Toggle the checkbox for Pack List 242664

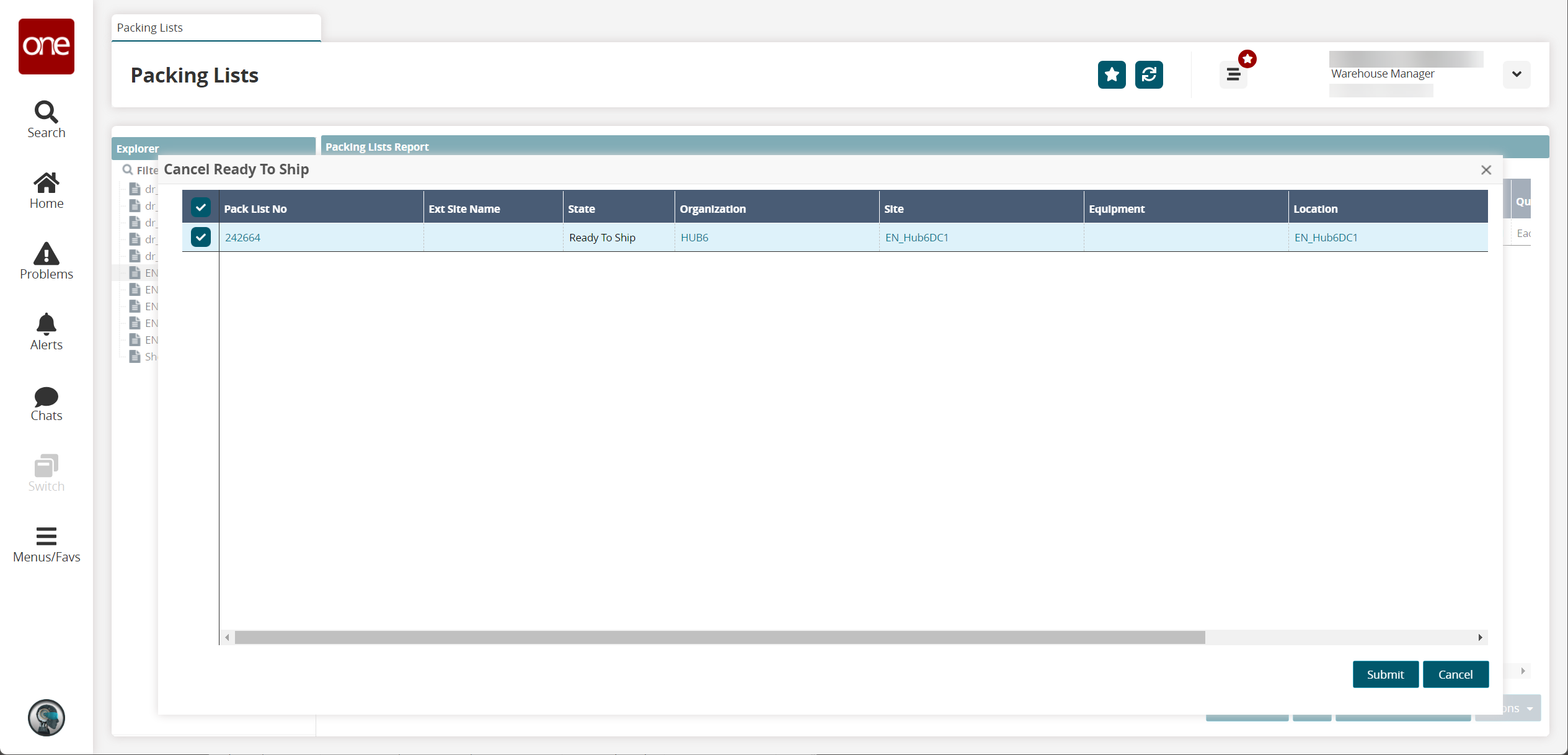click(x=199, y=236)
